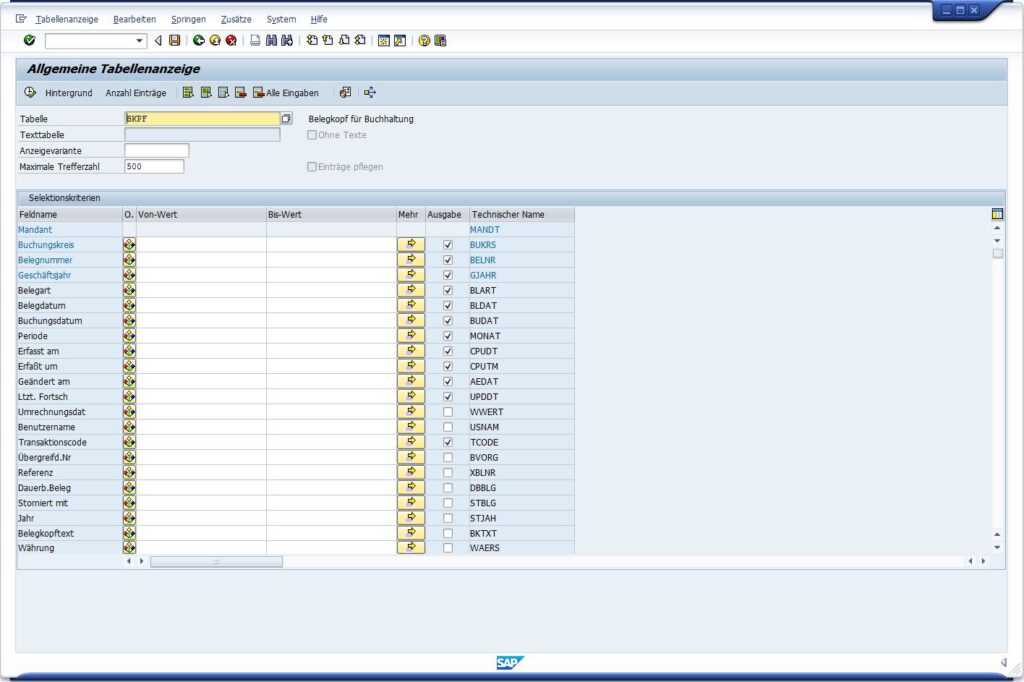Click the red Cancel icon

pyautogui.click(x=231, y=41)
